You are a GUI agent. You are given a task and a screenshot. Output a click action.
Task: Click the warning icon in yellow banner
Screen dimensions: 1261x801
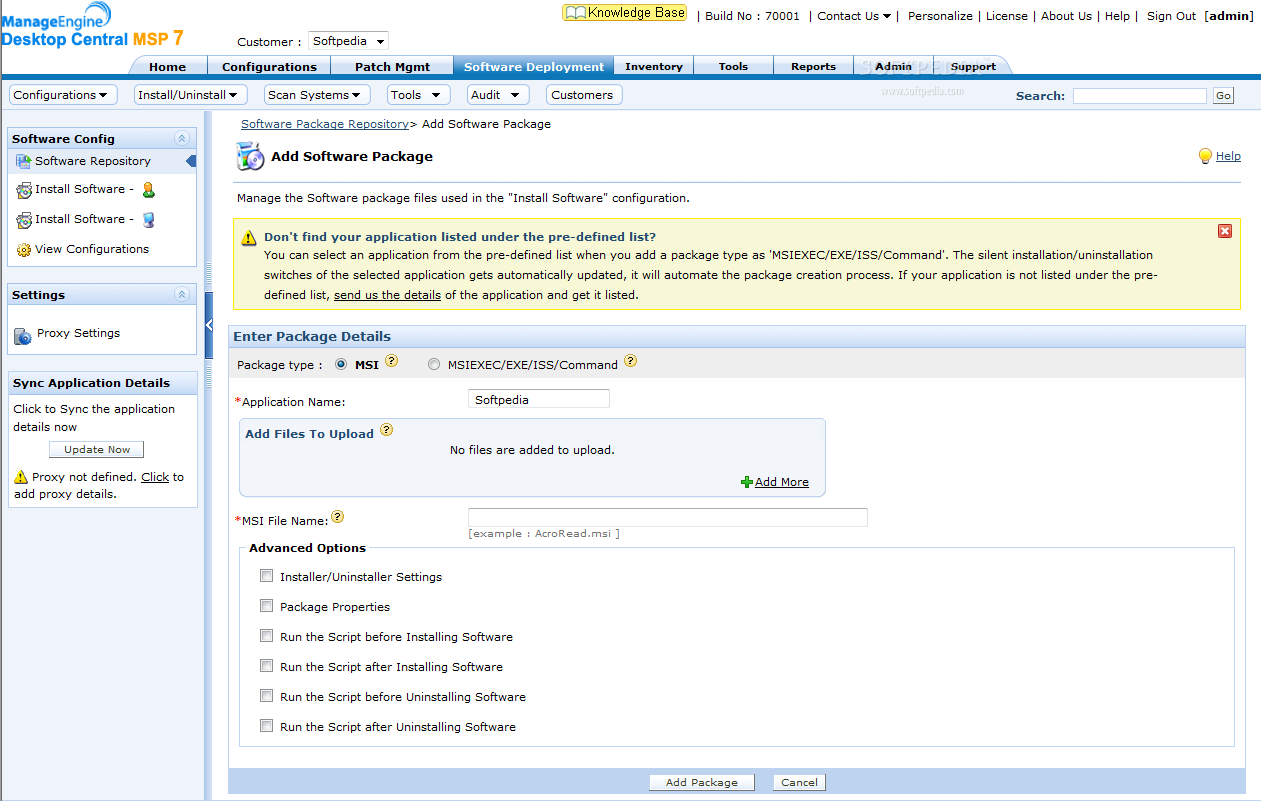(x=248, y=238)
